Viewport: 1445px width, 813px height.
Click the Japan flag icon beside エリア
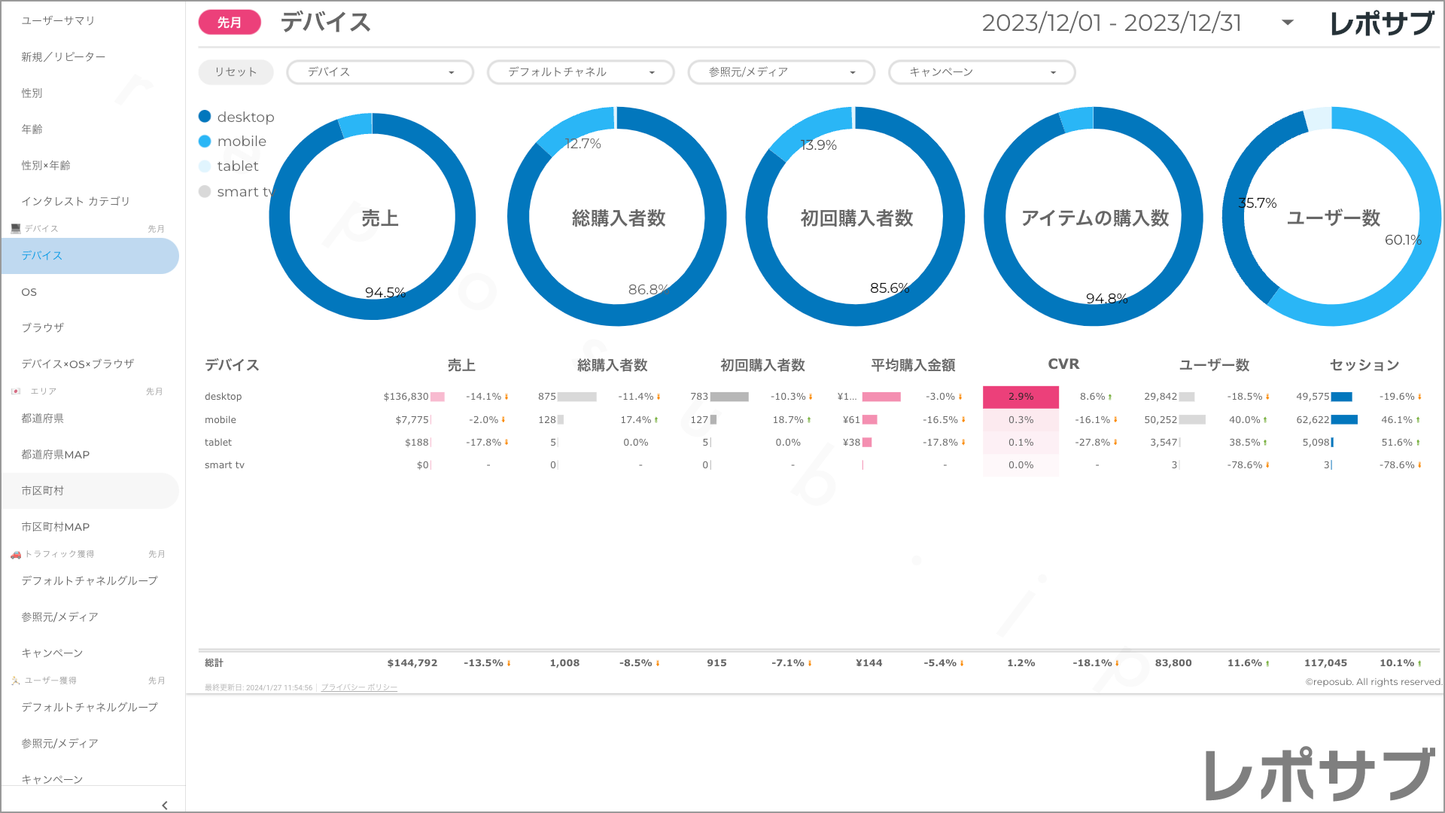[15, 391]
